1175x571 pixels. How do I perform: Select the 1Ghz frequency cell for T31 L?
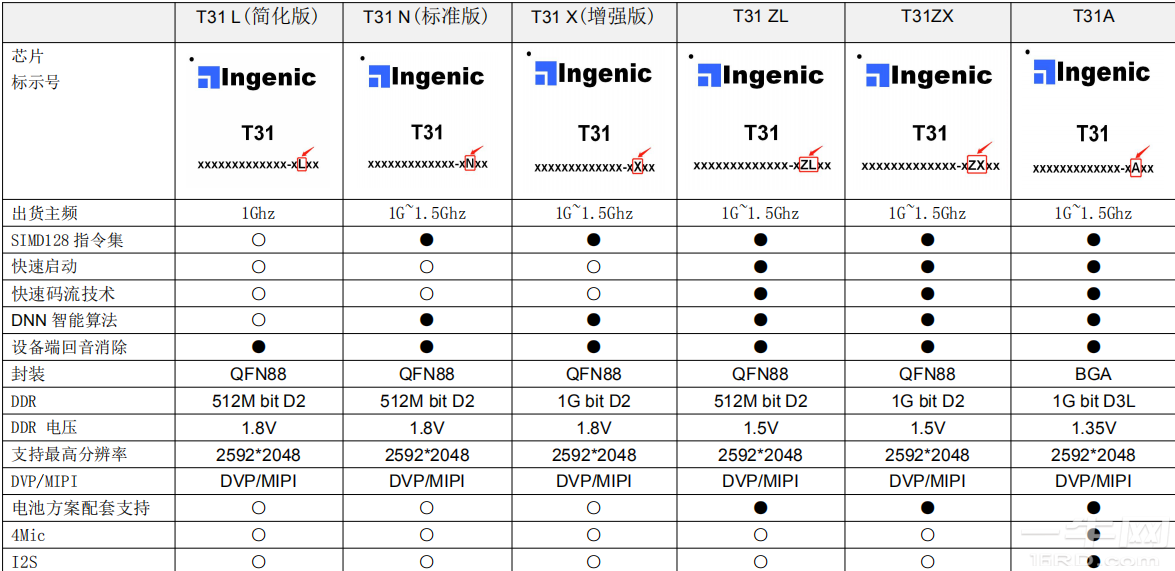click(258, 213)
